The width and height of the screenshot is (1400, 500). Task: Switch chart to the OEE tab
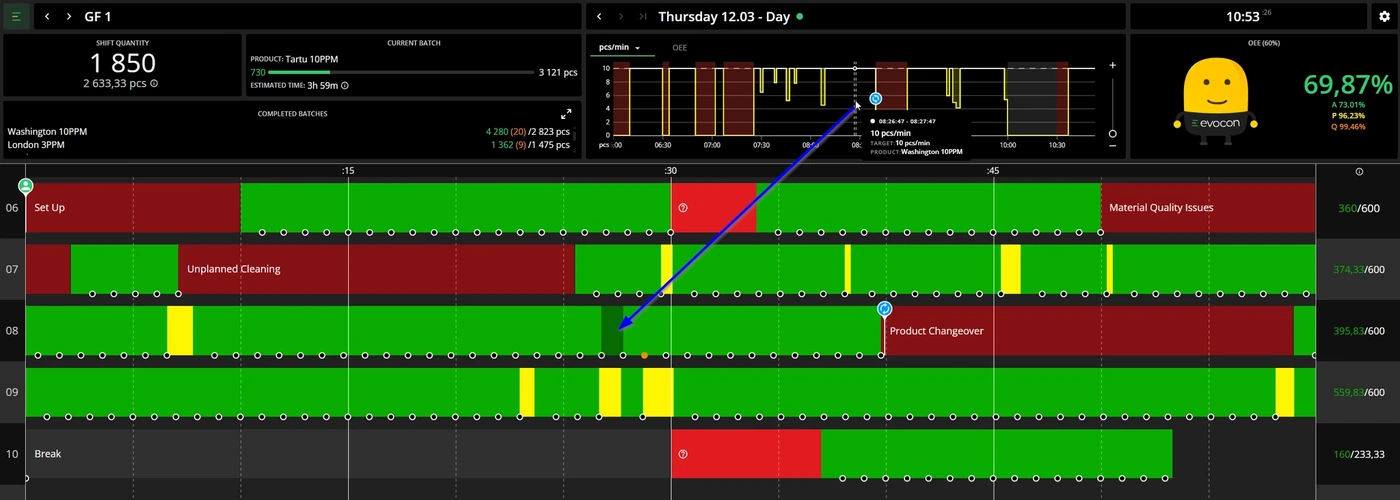pos(679,48)
